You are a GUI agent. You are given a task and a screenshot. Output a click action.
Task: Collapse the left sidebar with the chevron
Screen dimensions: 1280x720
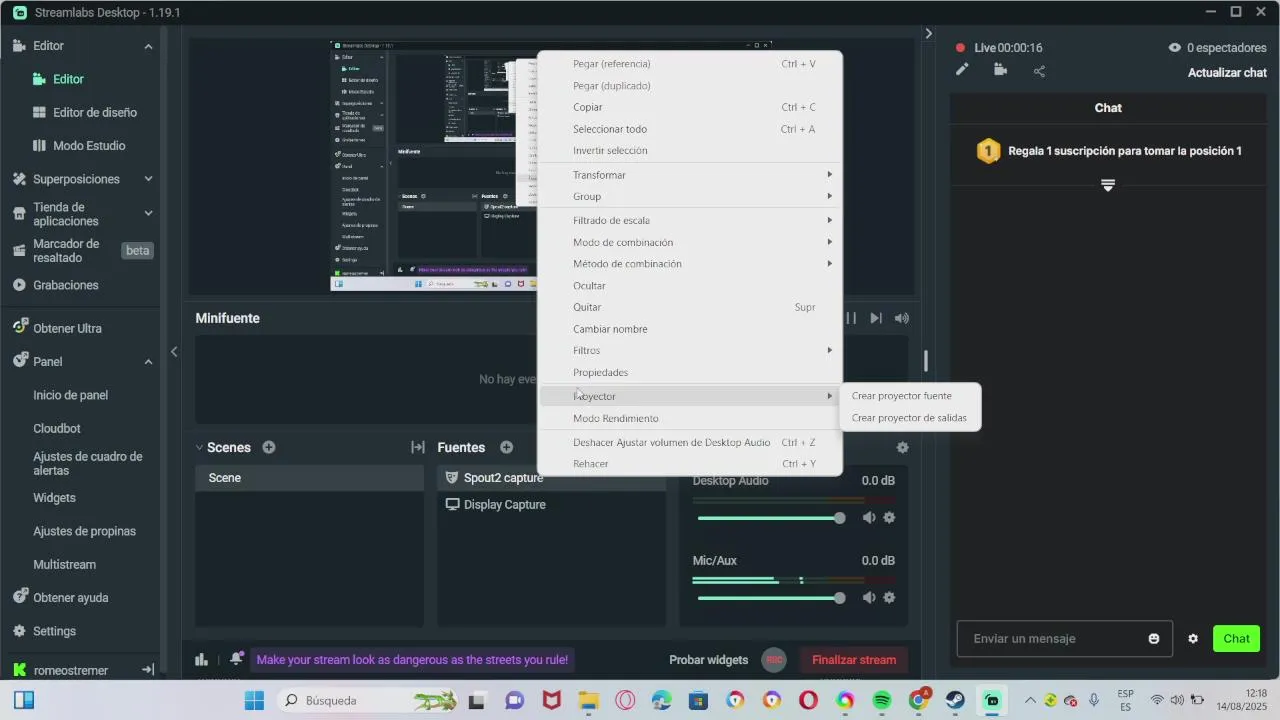click(x=174, y=351)
